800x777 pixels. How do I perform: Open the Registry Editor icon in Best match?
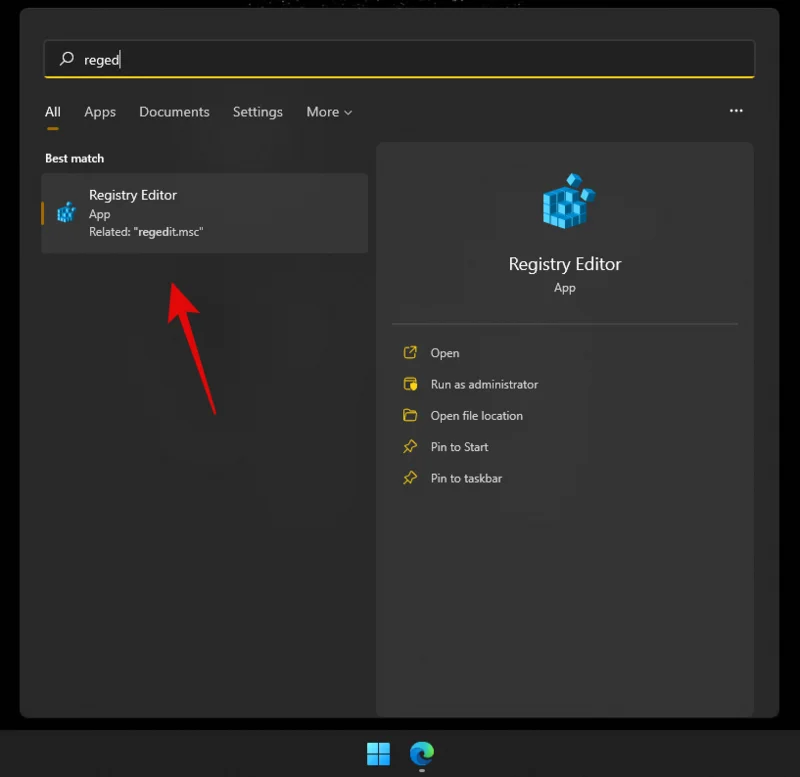coord(66,212)
